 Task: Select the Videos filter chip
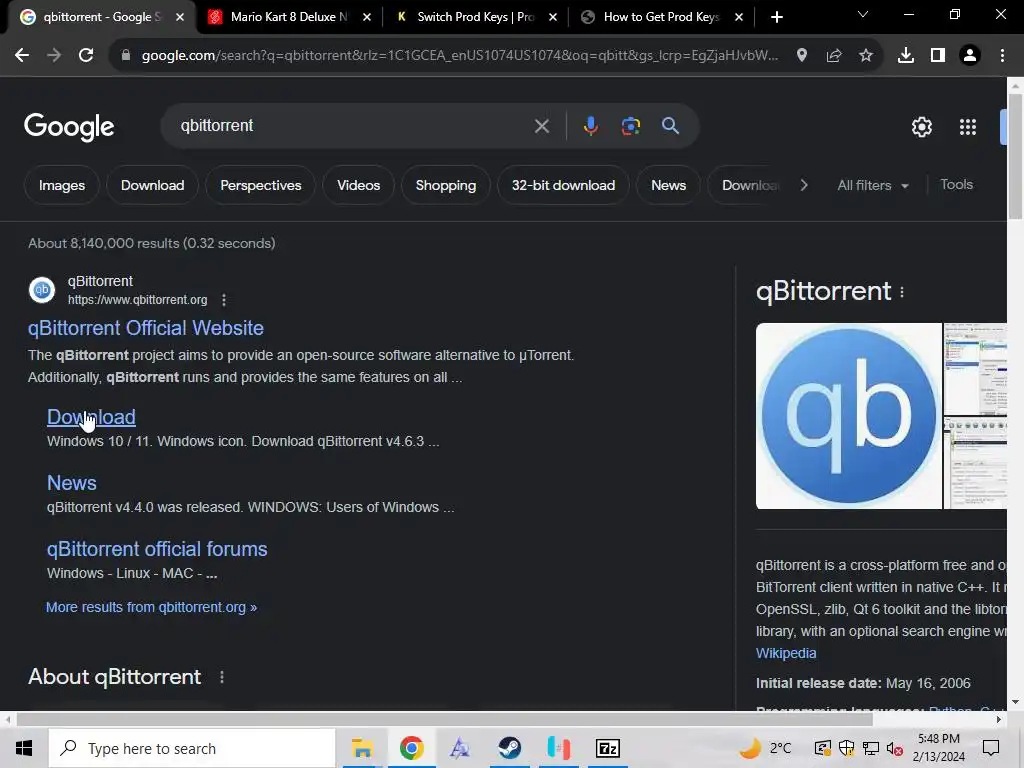[359, 185]
